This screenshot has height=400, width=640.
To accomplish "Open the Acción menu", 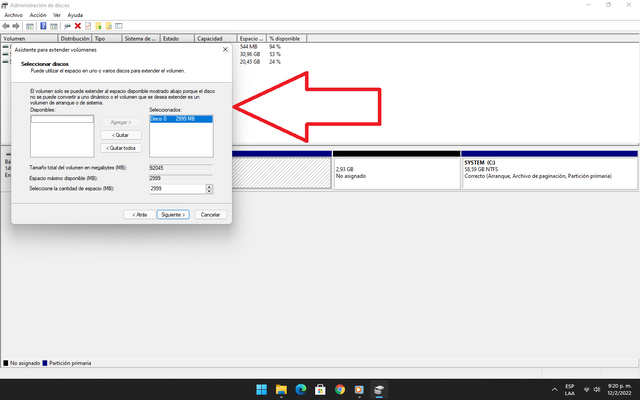I will [38, 15].
